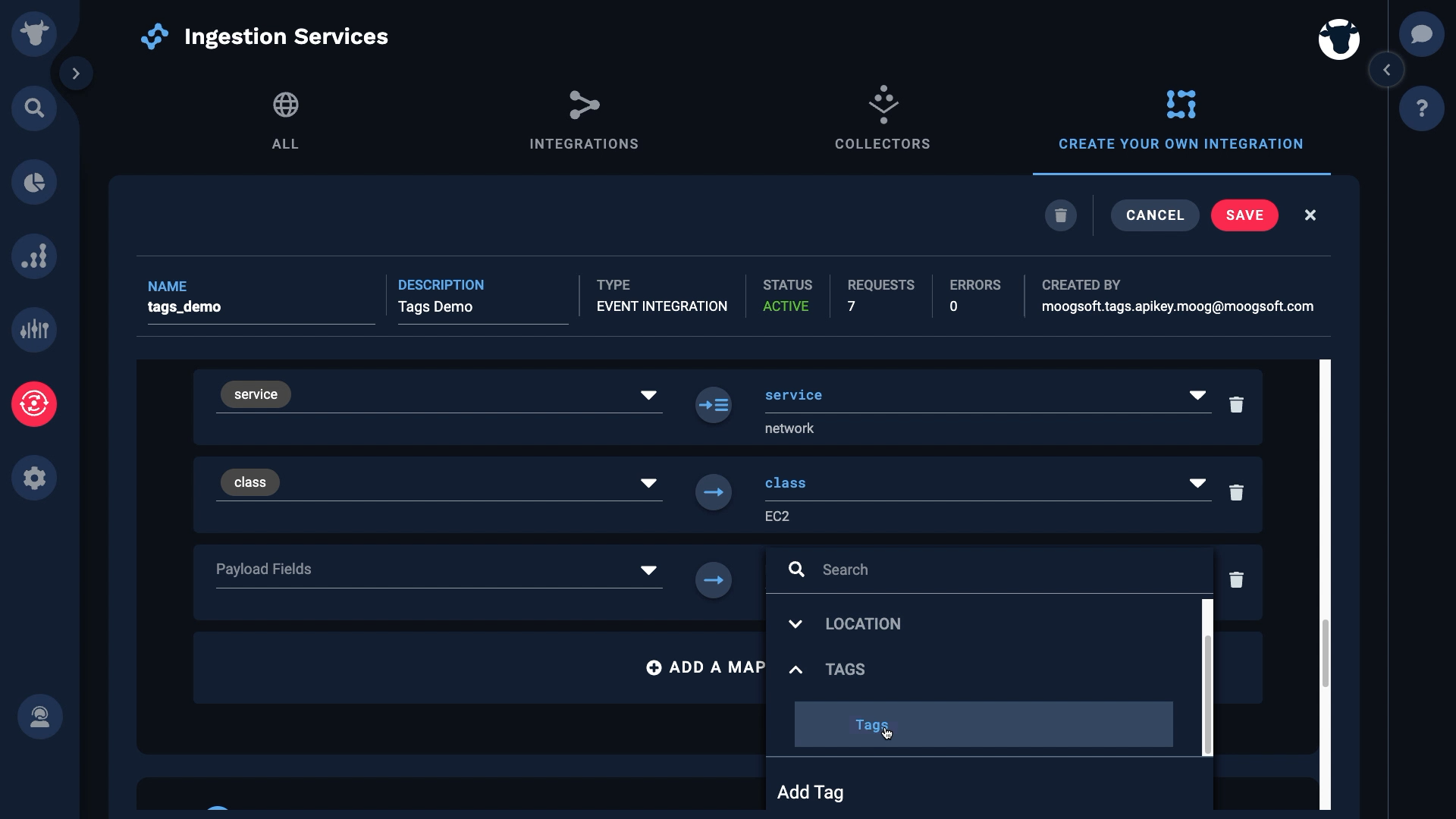Image resolution: width=1456 pixels, height=819 pixels.
Task: Open the sliders equalizer sidebar icon
Action: coord(34,330)
